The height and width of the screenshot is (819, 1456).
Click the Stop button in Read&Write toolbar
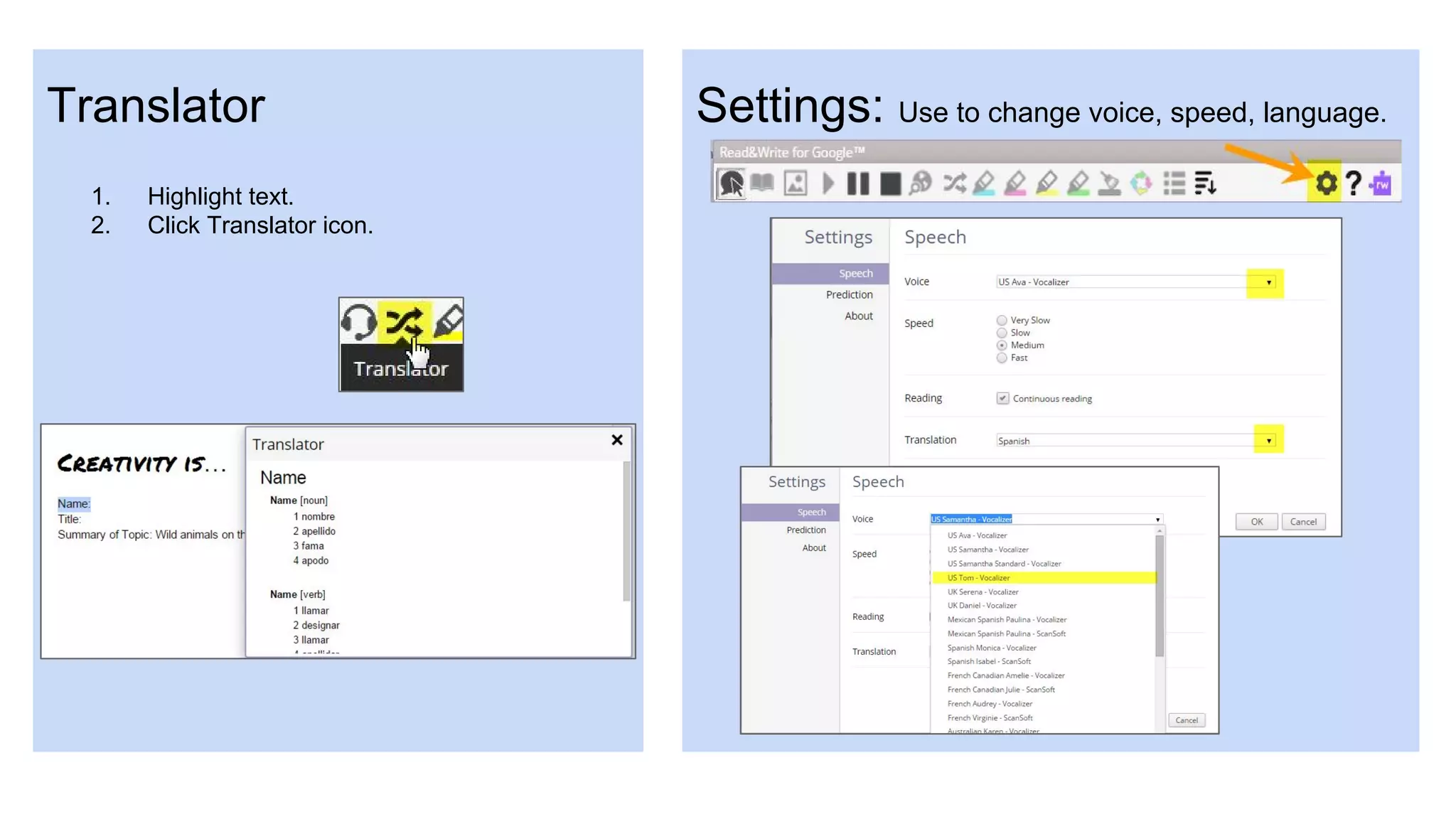(890, 183)
